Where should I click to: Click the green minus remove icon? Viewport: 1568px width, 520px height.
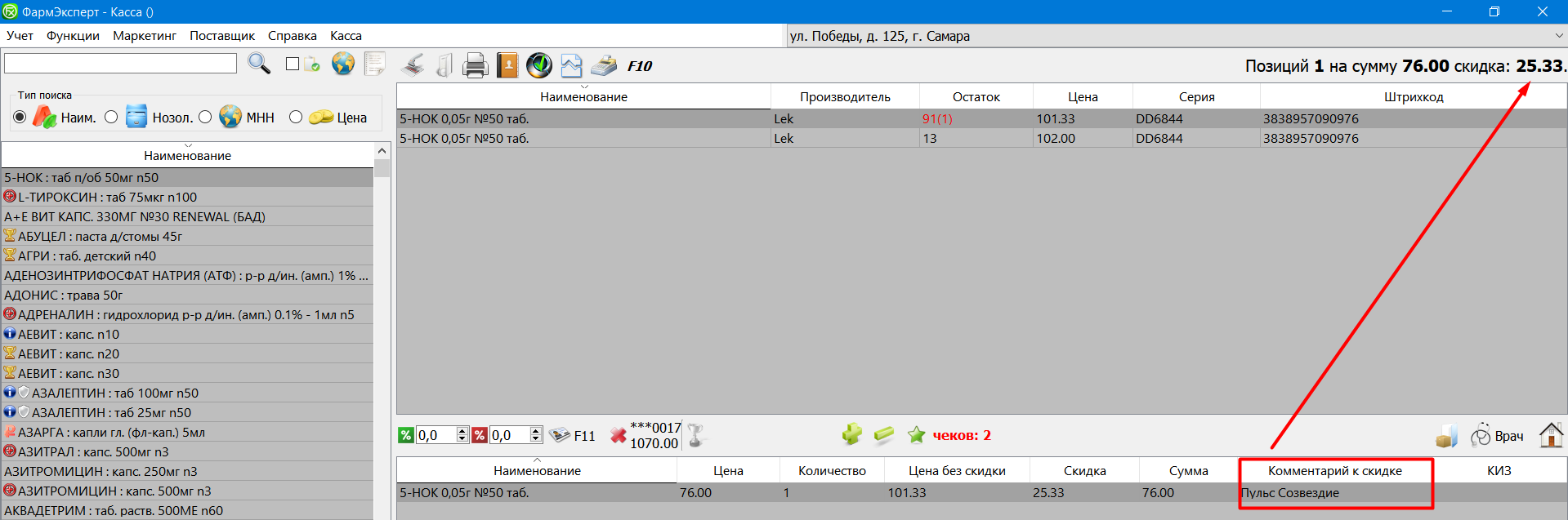point(883,434)
